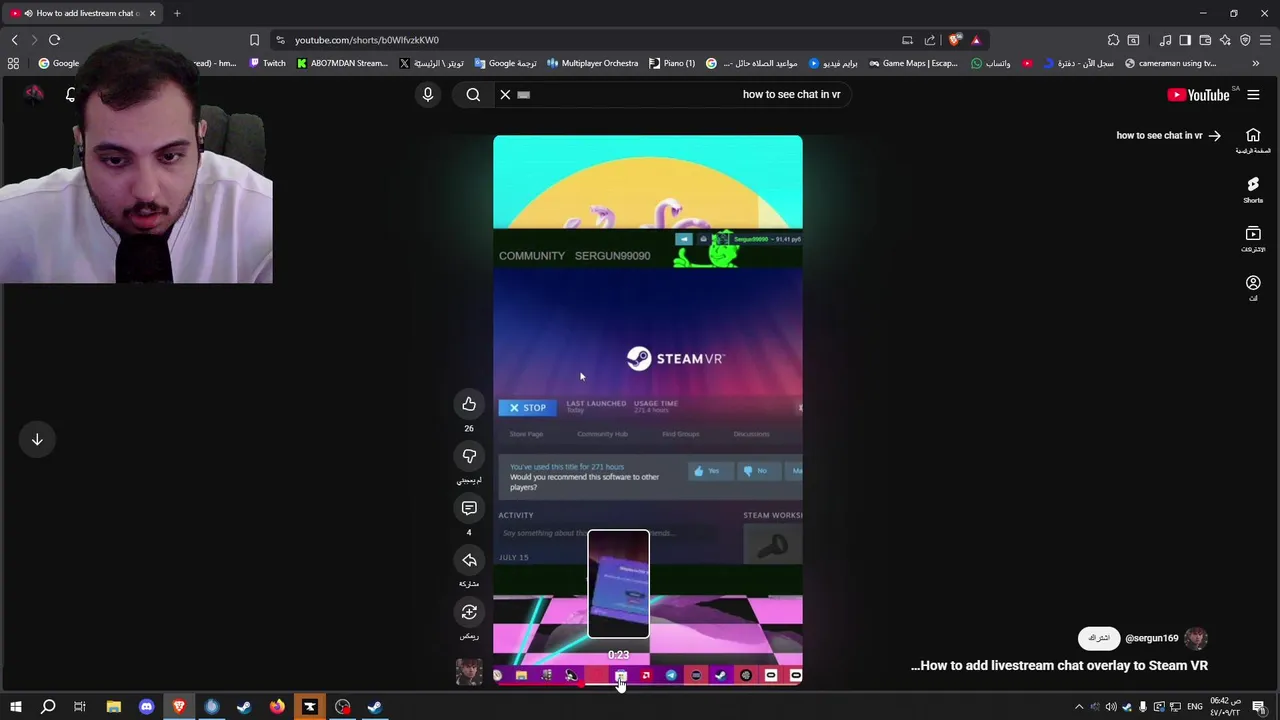Open Subscriptions in the right sidebar

point(1253,238)
